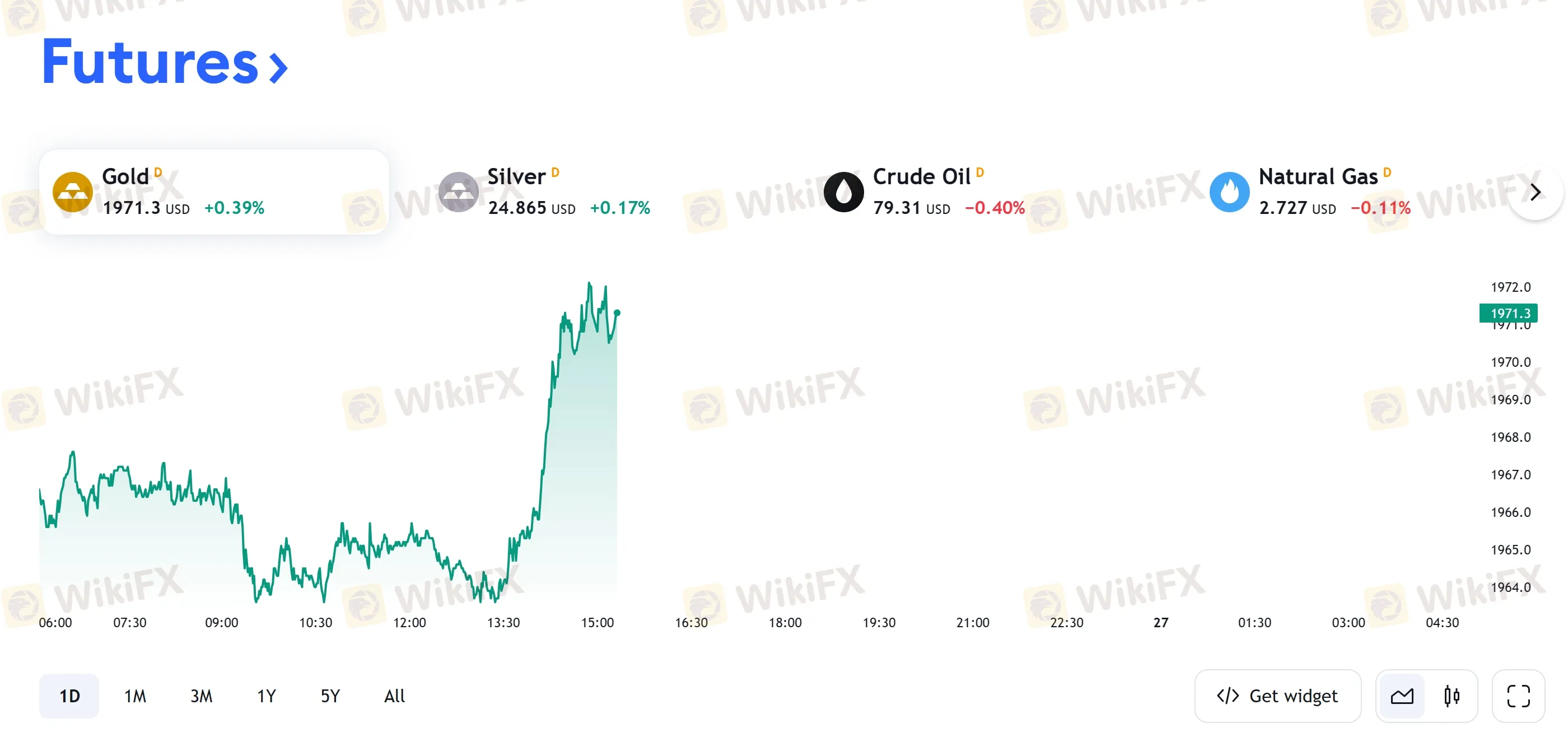Switch to the 3M tab
This screenshot has height=737, width=1568.
[202, 696]
